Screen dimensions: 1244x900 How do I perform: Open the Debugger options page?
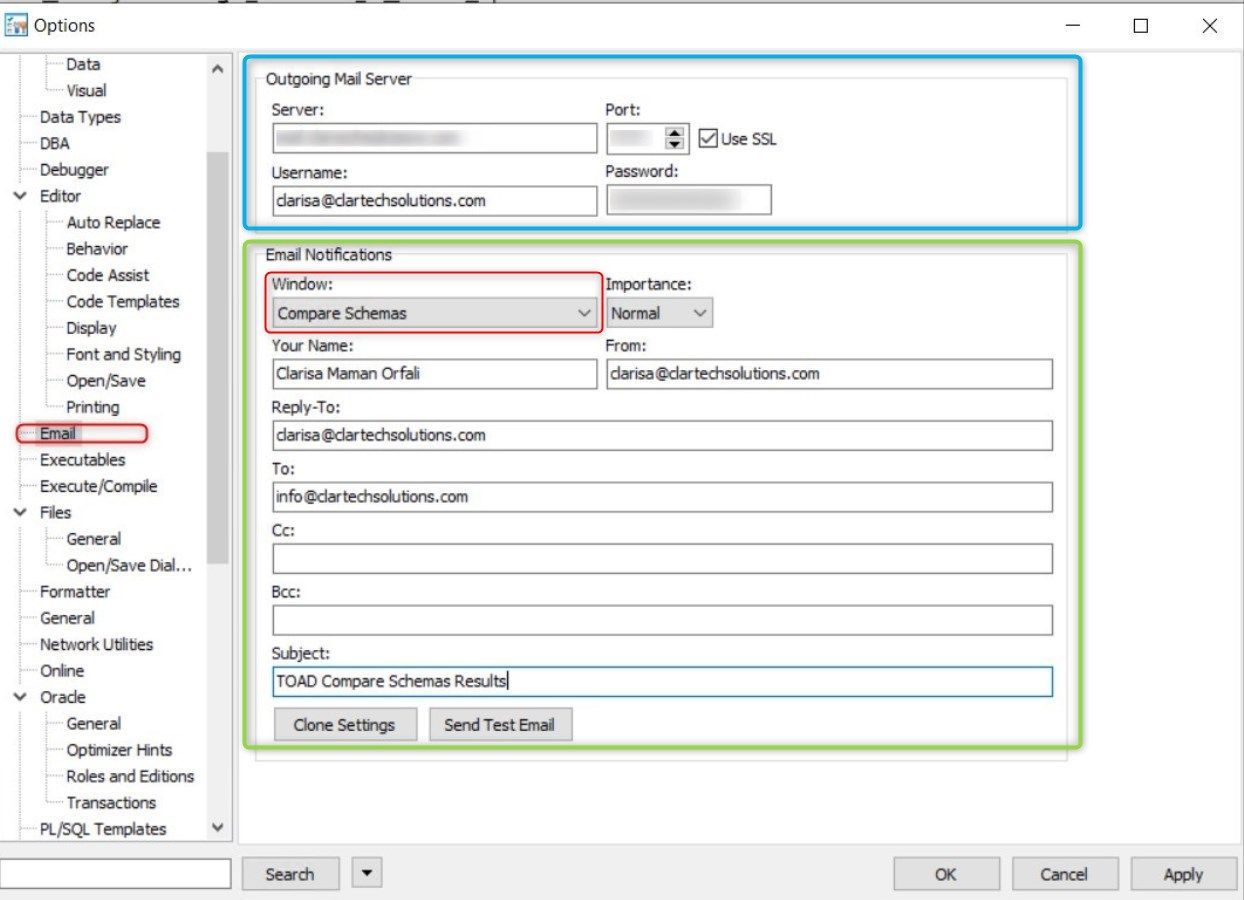(x=74, y=170)
